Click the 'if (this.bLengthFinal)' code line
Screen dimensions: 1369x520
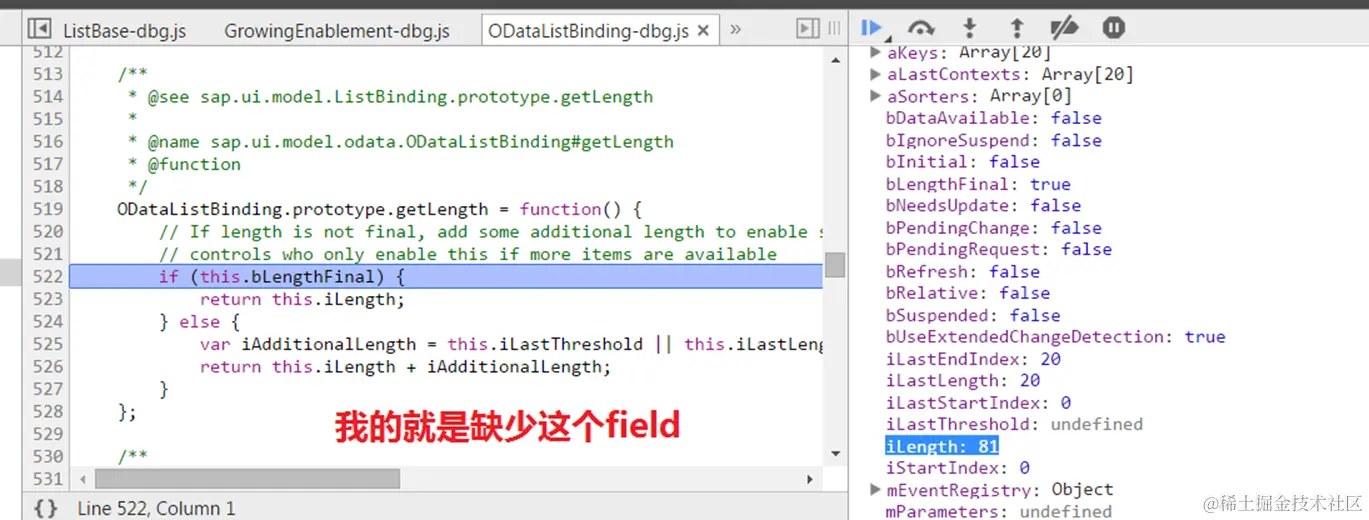(282, 276)
